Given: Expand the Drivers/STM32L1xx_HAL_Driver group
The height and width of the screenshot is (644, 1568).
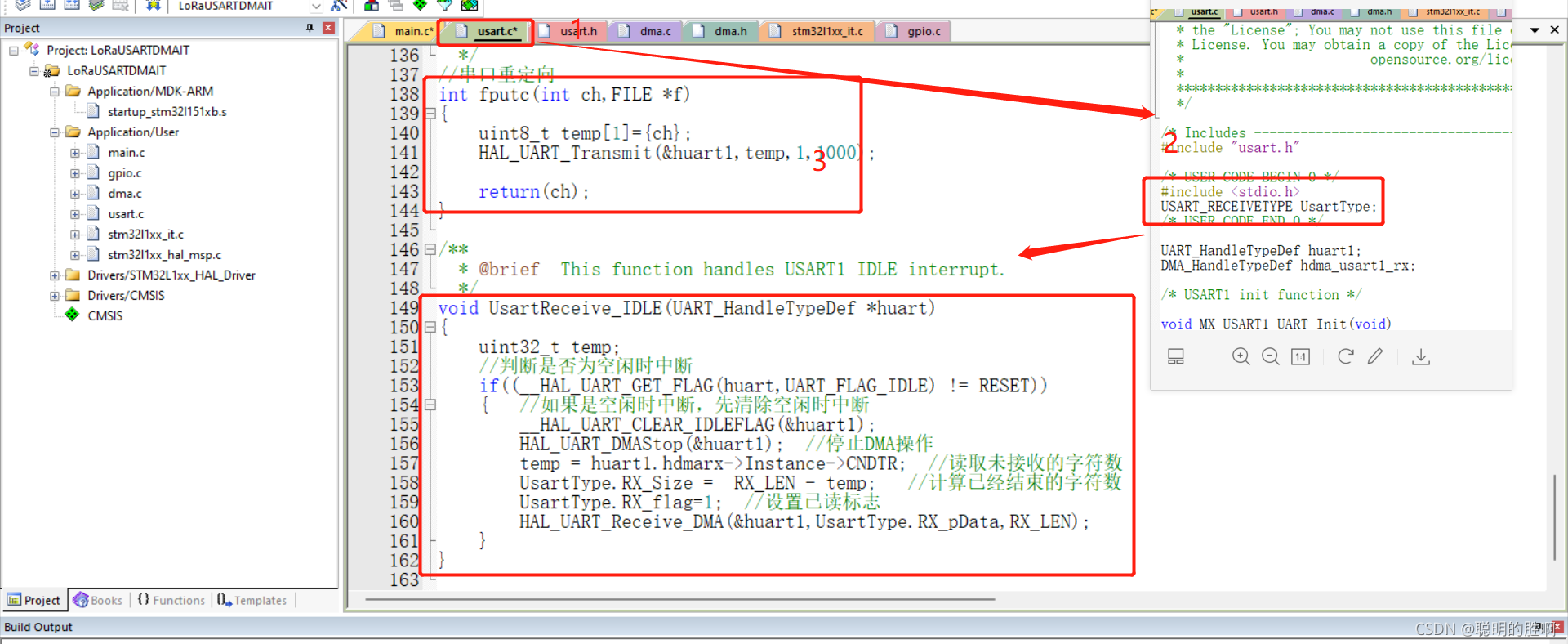Looking at the screenshot, I should tap(55, 275).
